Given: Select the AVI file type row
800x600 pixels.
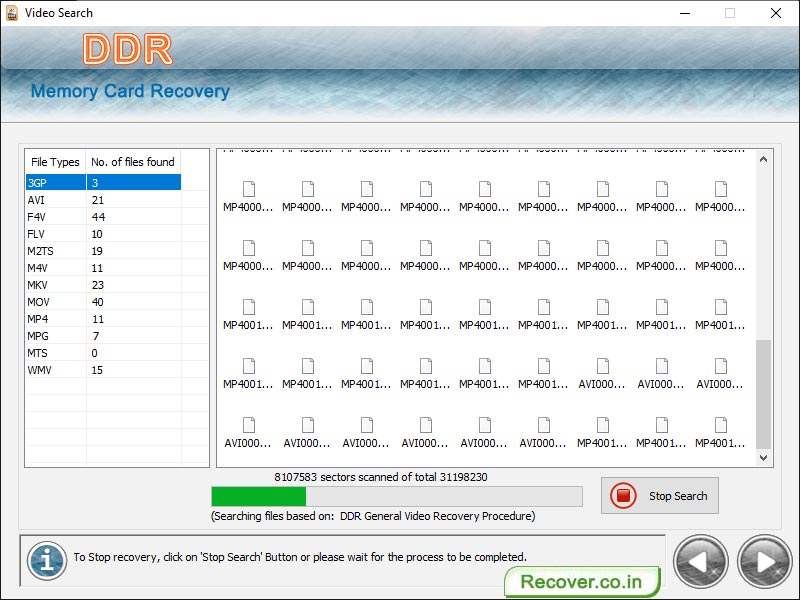Looking at the screenshot, I should (55, 199).
